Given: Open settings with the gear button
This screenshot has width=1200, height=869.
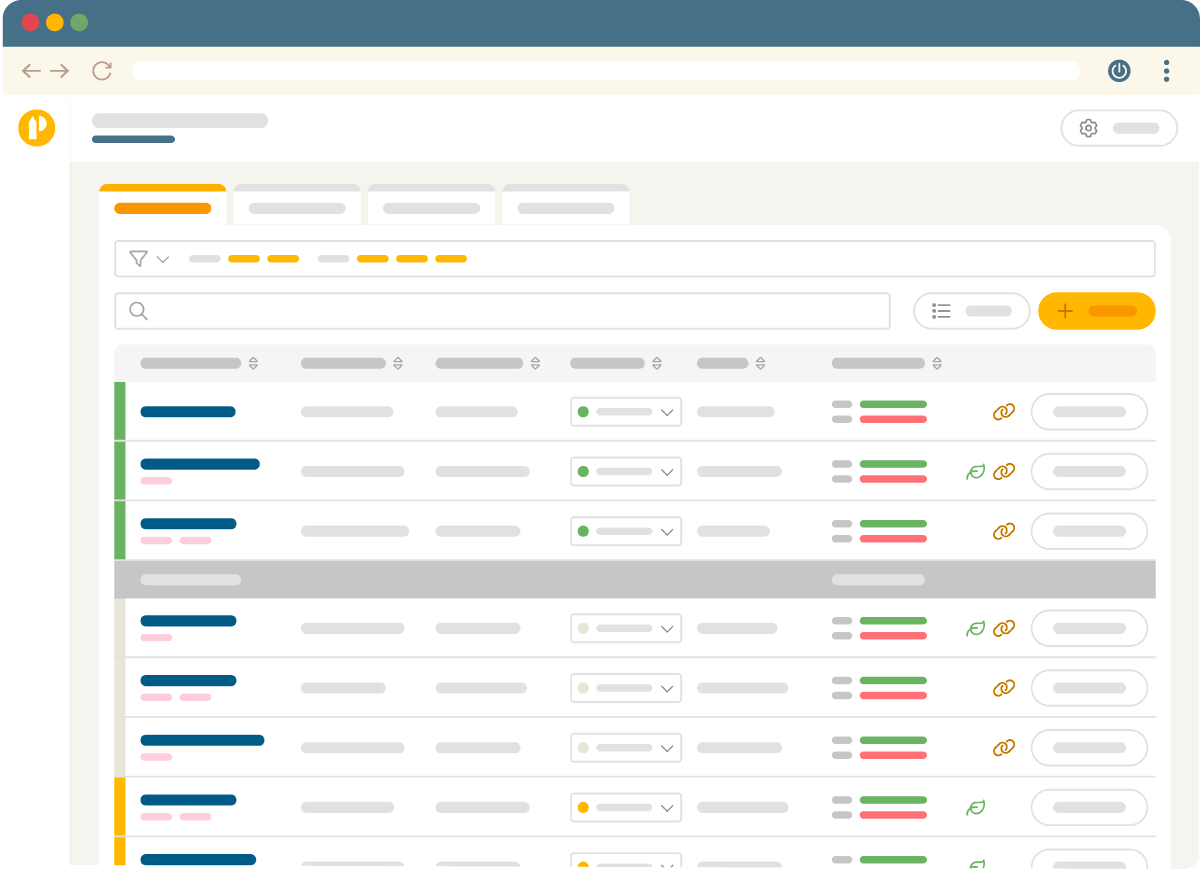Looking at the screenshot, I should pos(1118,128).
